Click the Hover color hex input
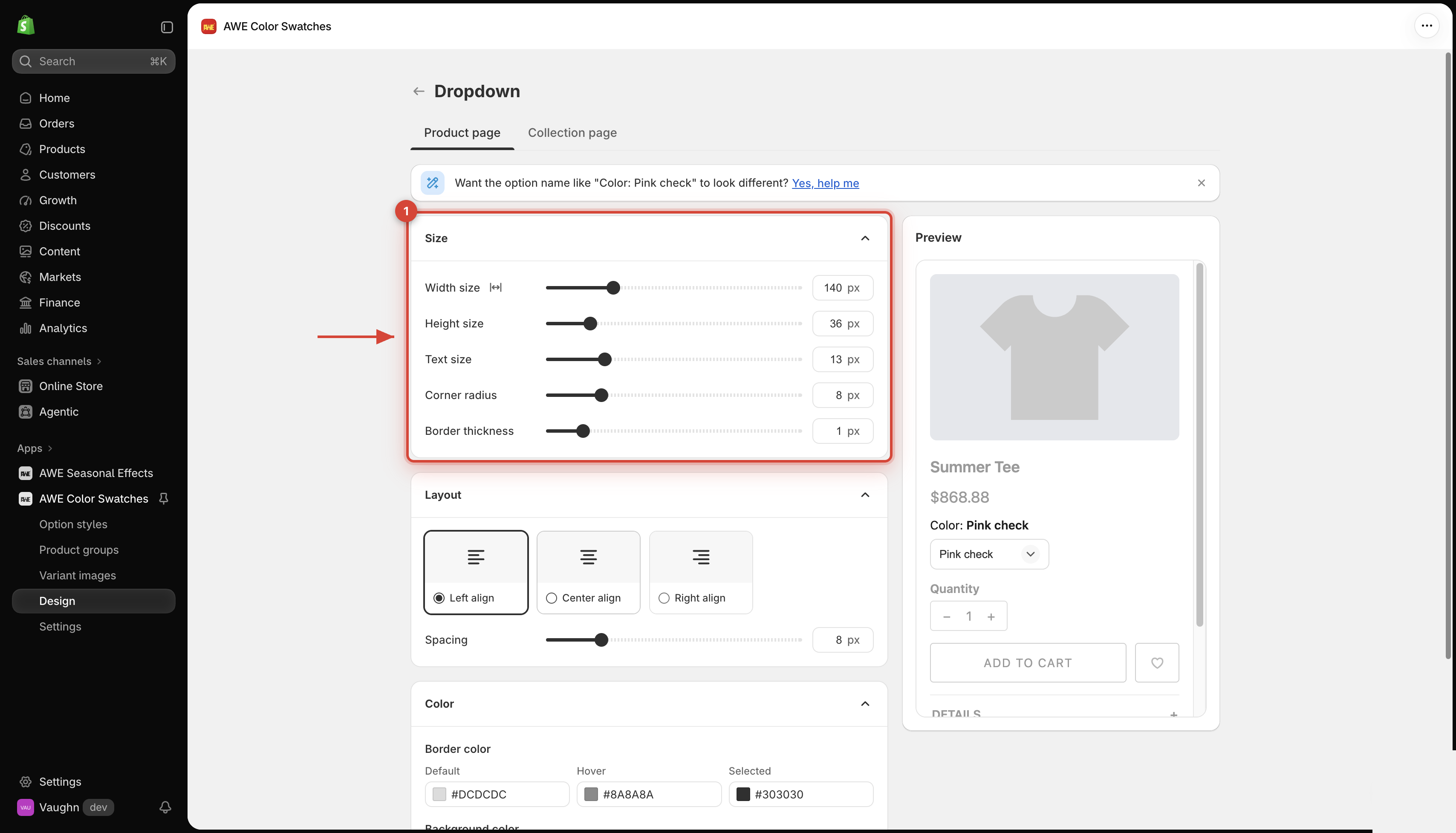 click(649, 794)
